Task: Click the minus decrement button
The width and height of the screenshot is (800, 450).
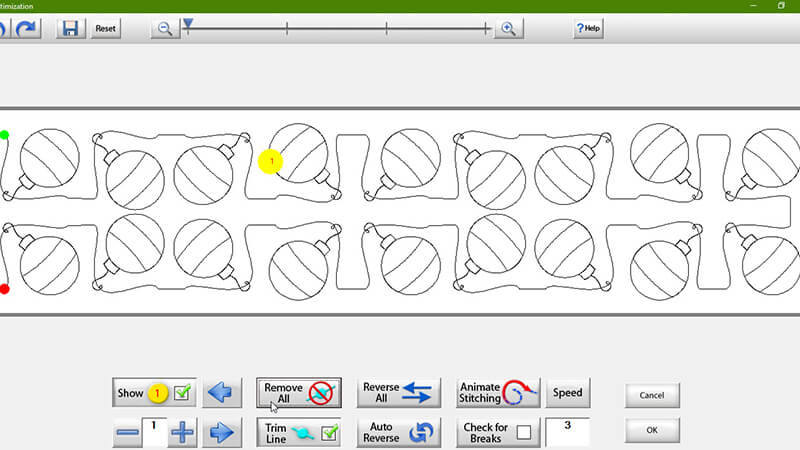Action: click(127, 432)
